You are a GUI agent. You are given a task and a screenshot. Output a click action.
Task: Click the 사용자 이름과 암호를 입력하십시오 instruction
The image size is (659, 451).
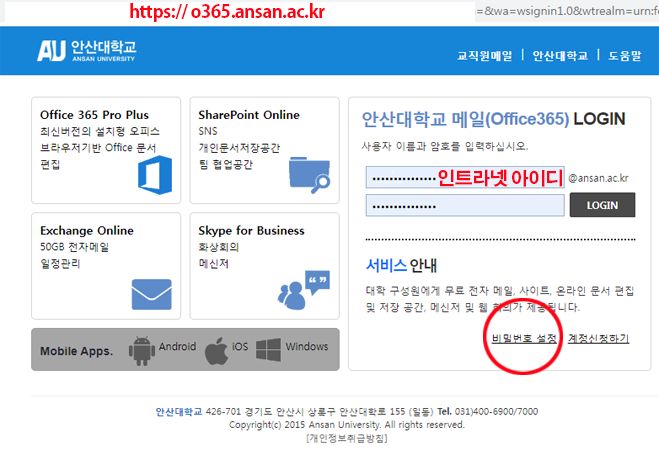click(445, 146)
